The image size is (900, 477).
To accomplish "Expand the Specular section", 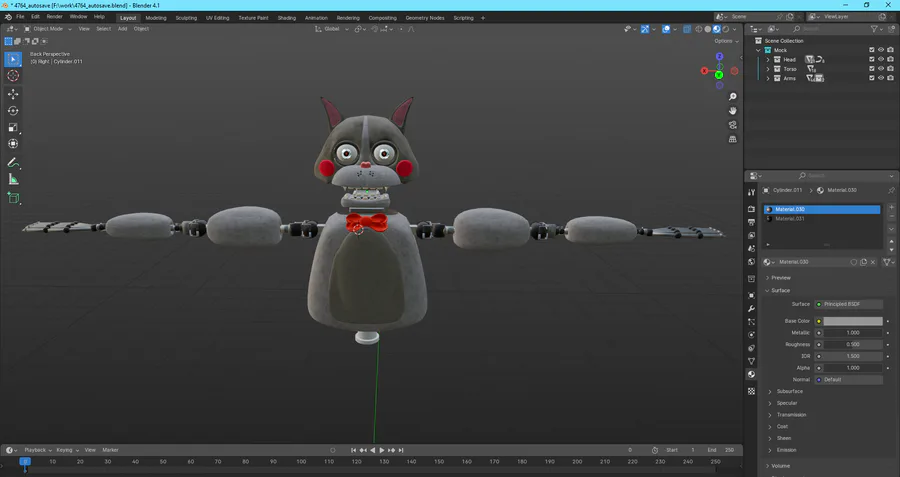I will [x=786, y=403].
